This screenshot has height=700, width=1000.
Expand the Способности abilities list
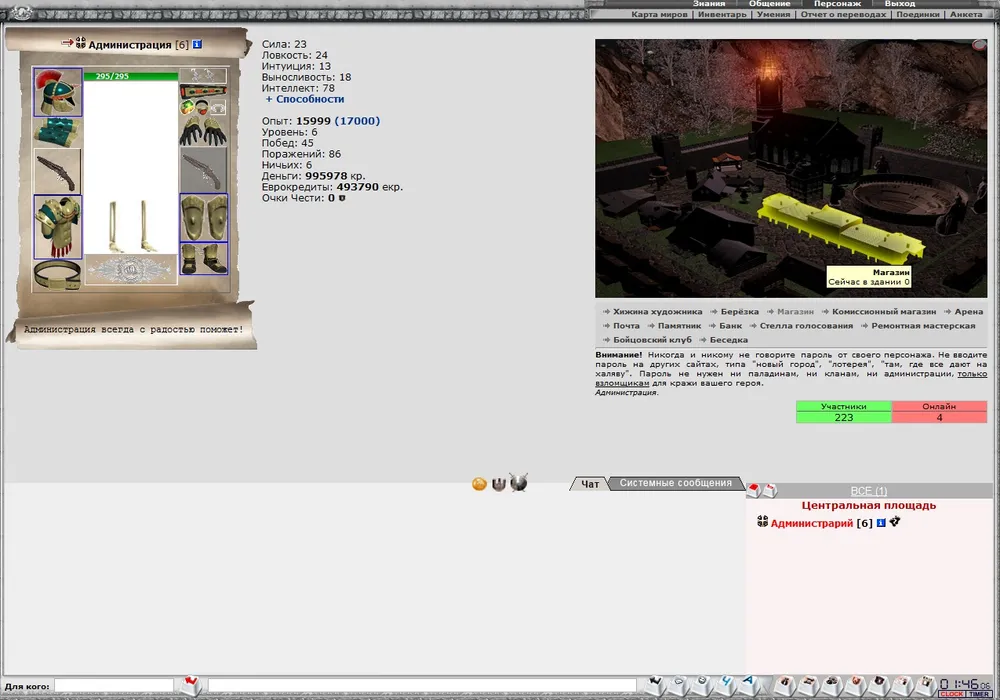tap(304, 99)
